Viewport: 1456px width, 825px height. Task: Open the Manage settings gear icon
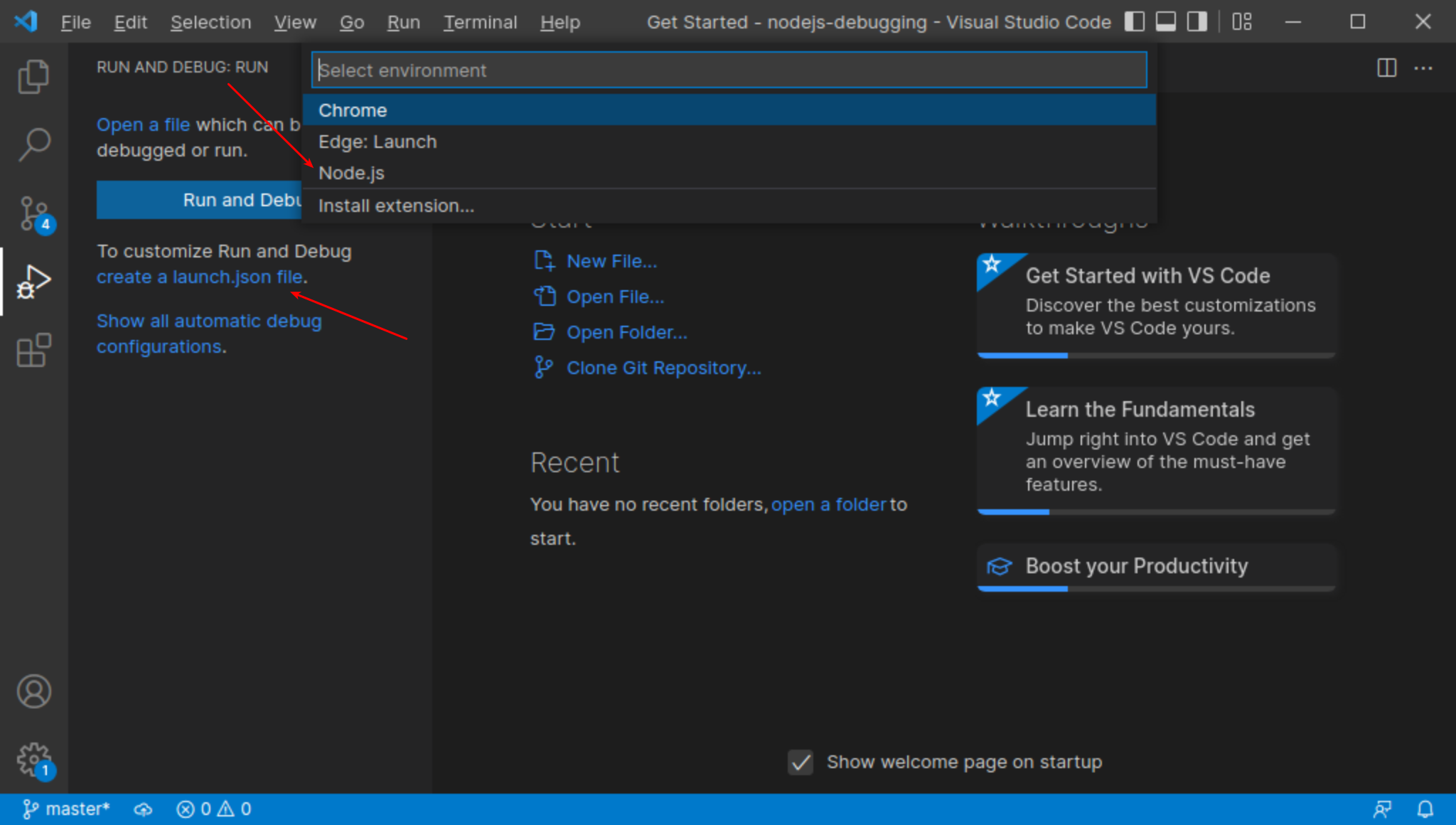pyautogui.click(x=33, y=760)
